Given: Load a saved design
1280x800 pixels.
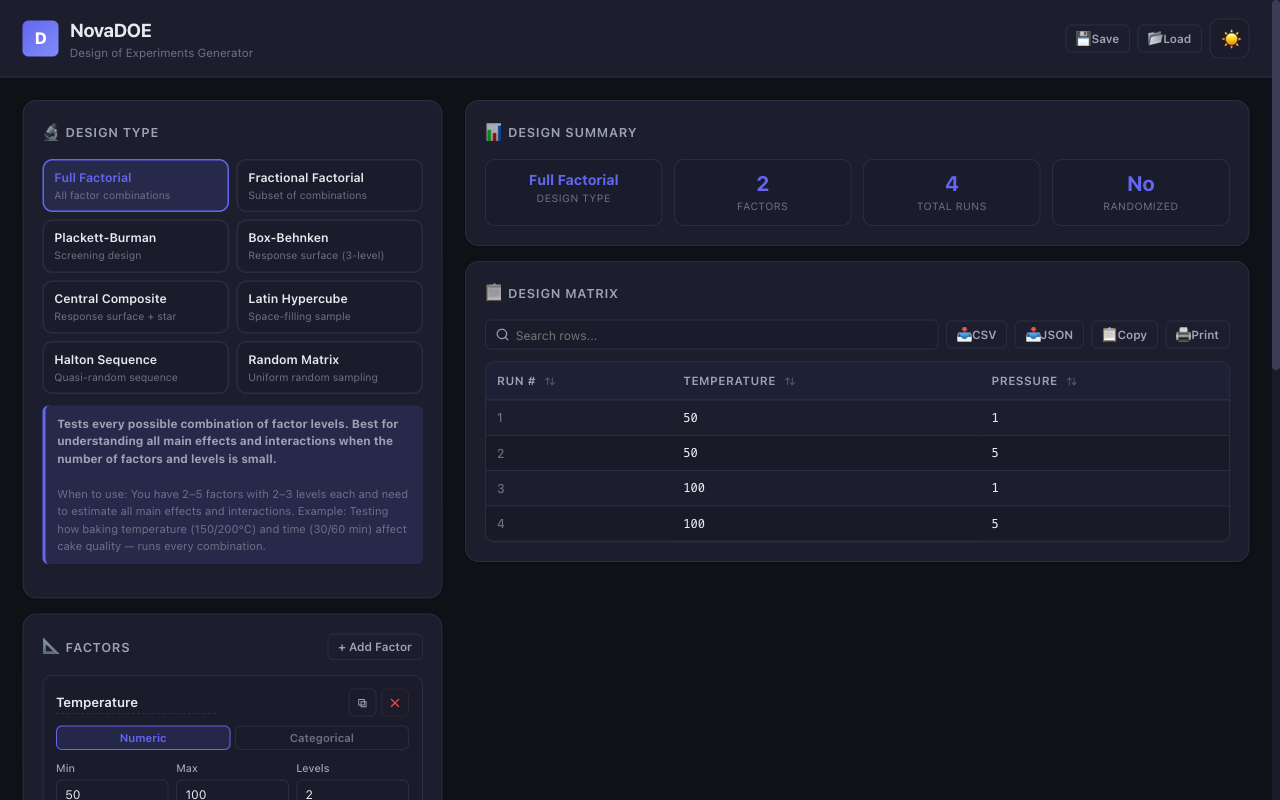Looking at the screenshot, I should coord(1169,39).
